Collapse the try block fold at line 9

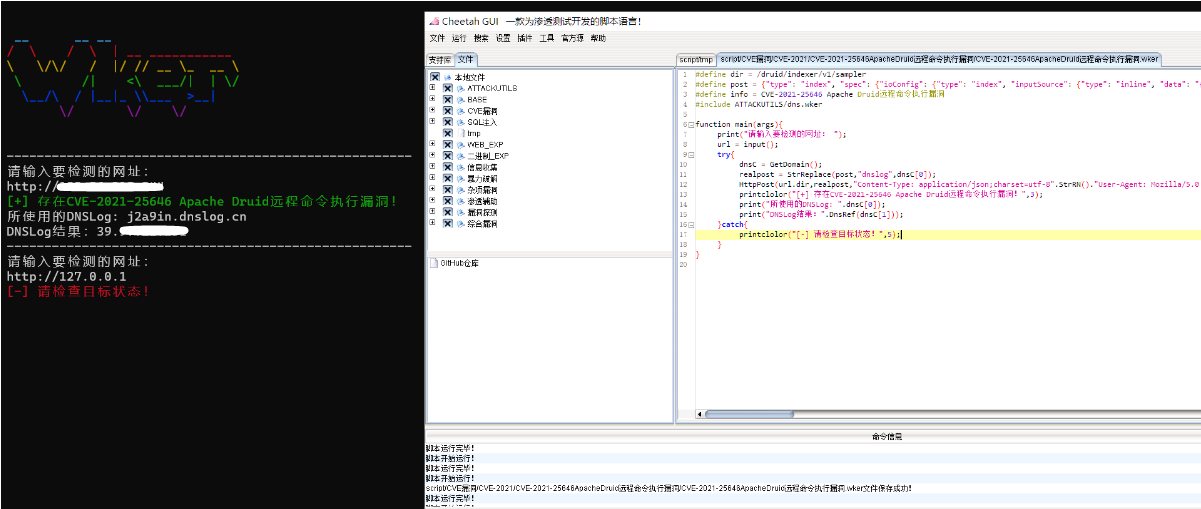tap(691, 155)
